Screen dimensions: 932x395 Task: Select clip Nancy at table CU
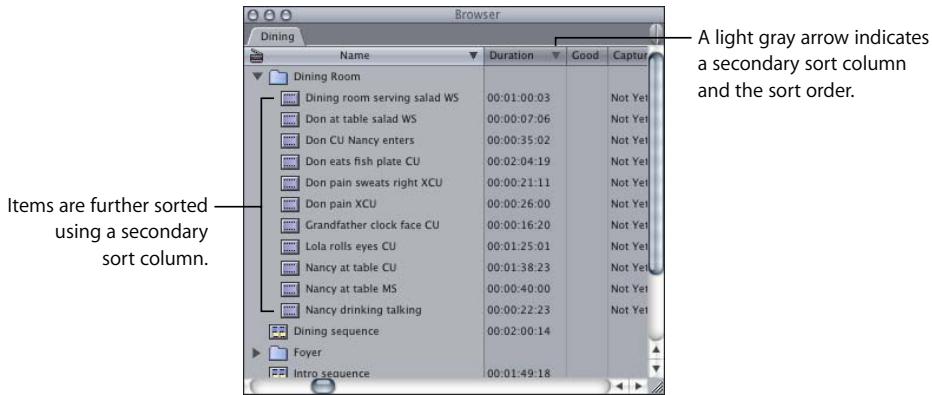pos(350,267)
